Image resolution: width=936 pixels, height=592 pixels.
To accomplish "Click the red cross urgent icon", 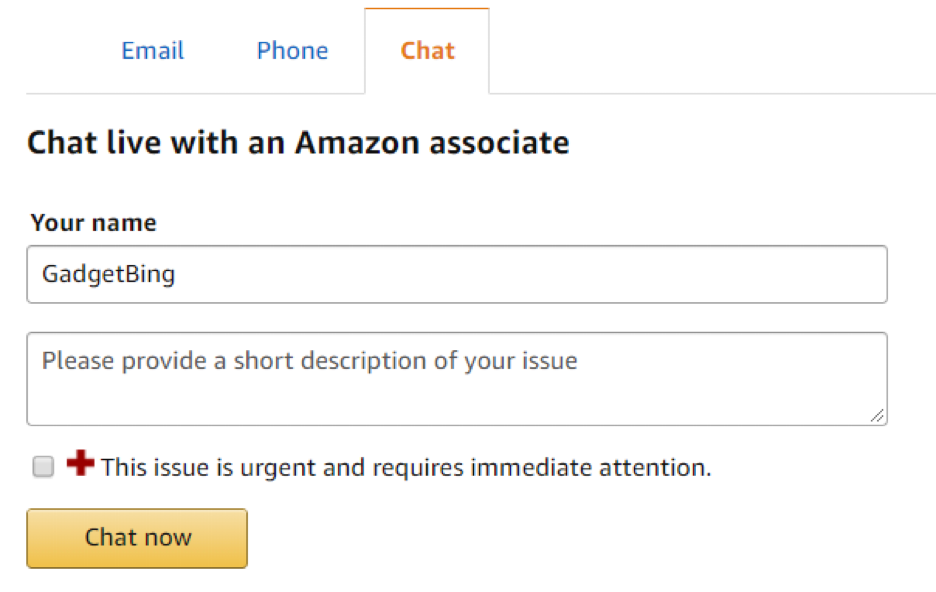I will 80,464.
